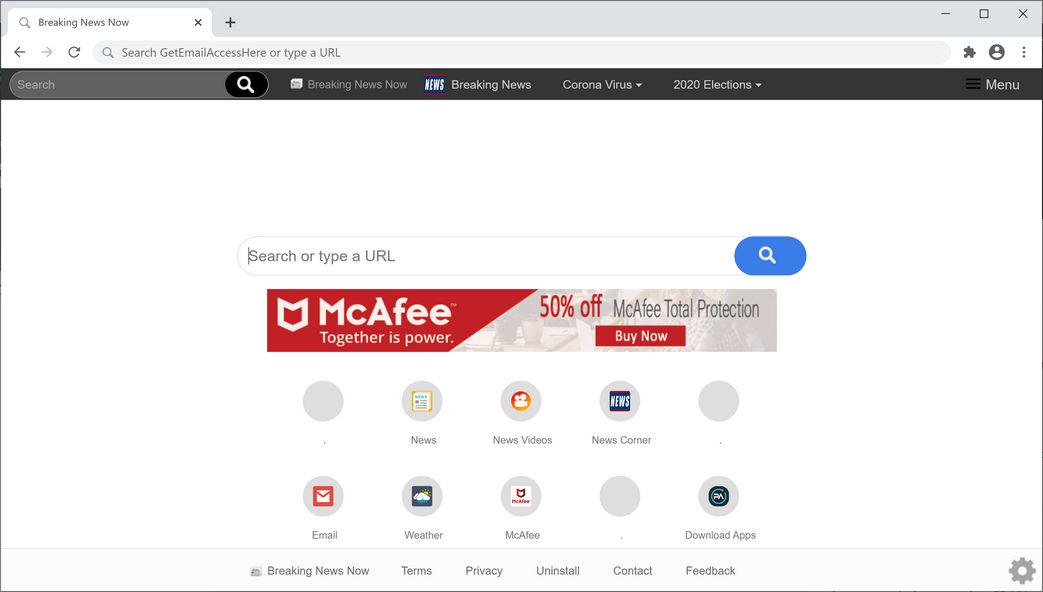Launch McAfee from its shortcut icon

pyautogui.click(x=521, y=495)
